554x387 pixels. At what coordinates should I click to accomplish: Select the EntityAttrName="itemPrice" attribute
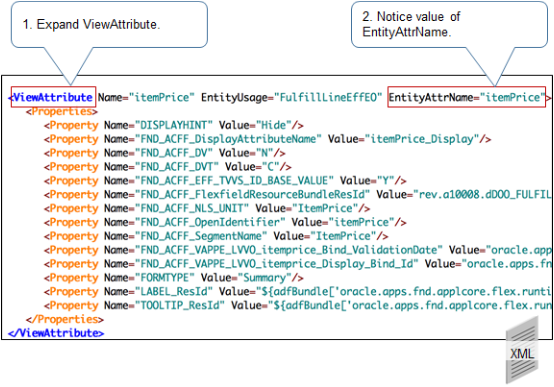pos(467,97)
